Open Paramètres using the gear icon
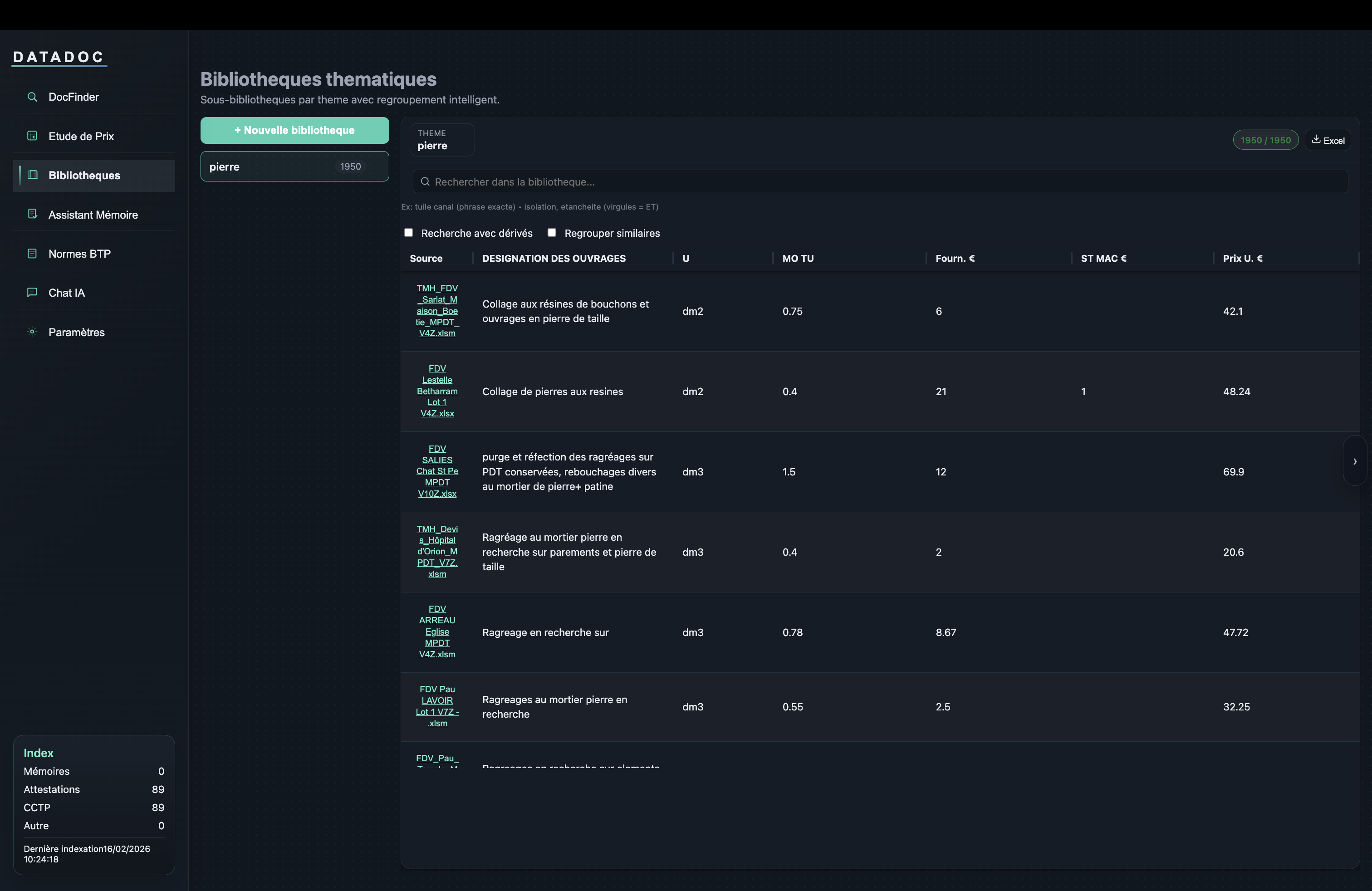Viewport: 1372px width, 891px height. coord(32,331)
